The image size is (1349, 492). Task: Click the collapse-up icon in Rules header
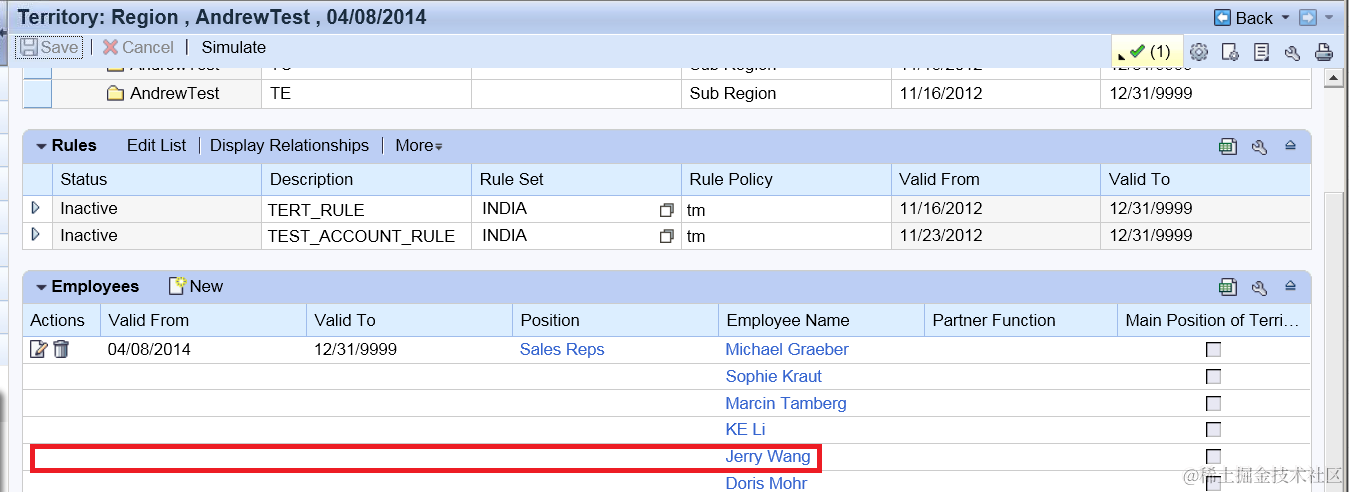[1290, 146]
